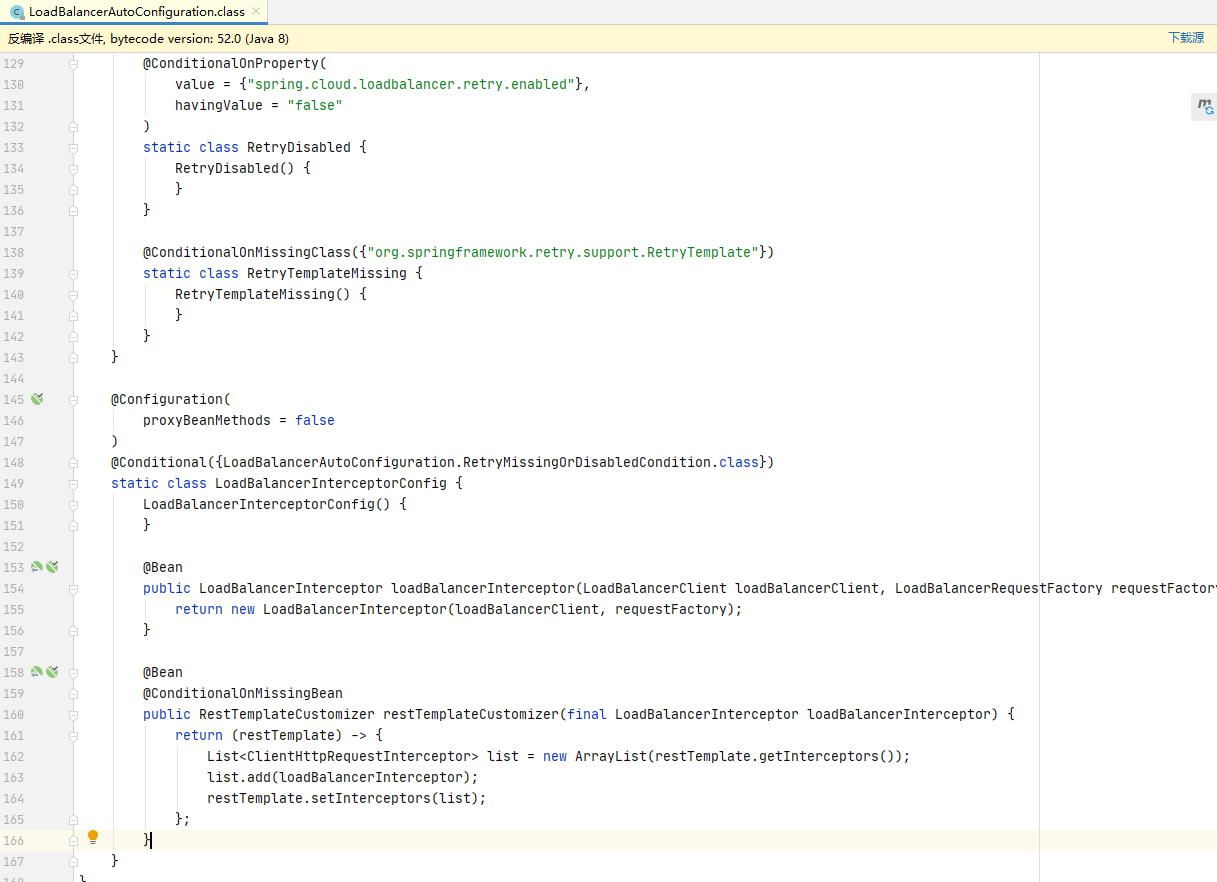This screenshot has height=882, width=1217.
Task: Collapse the RetryTemplateMissing class at line 139
Action: pyautogui.click(x=73, y=273)
